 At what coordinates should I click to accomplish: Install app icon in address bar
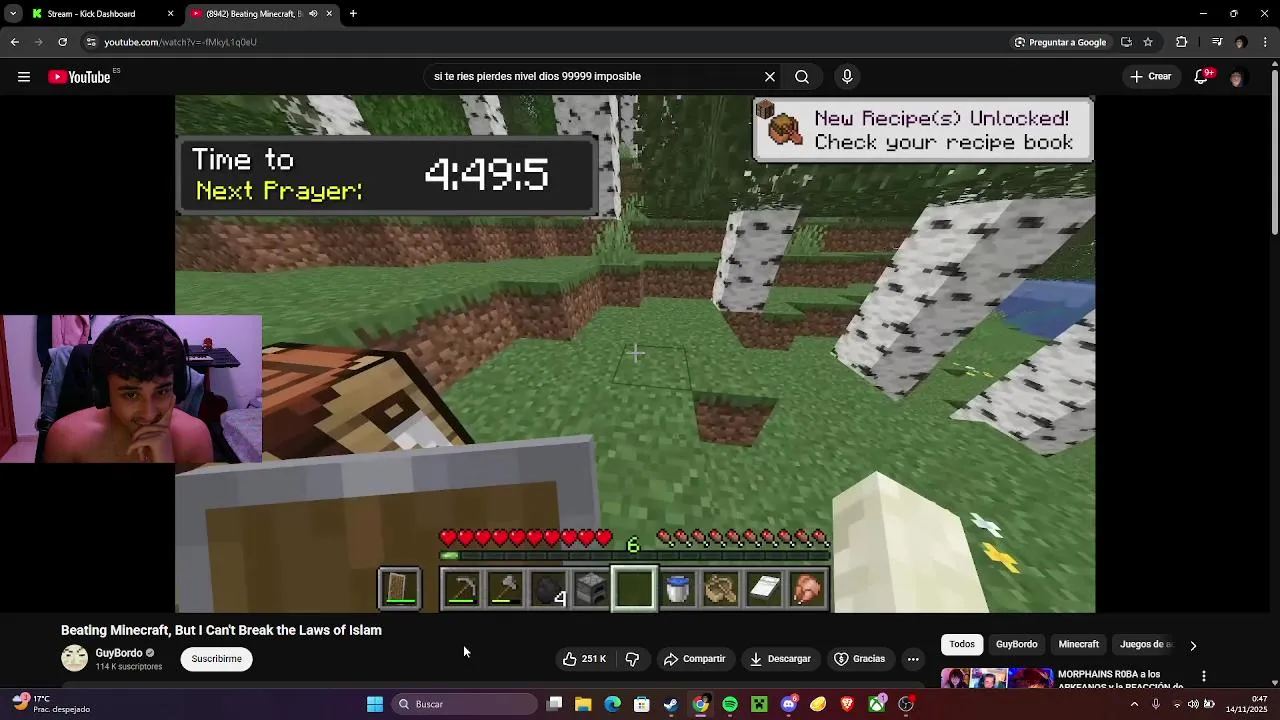coord(1127,42)
